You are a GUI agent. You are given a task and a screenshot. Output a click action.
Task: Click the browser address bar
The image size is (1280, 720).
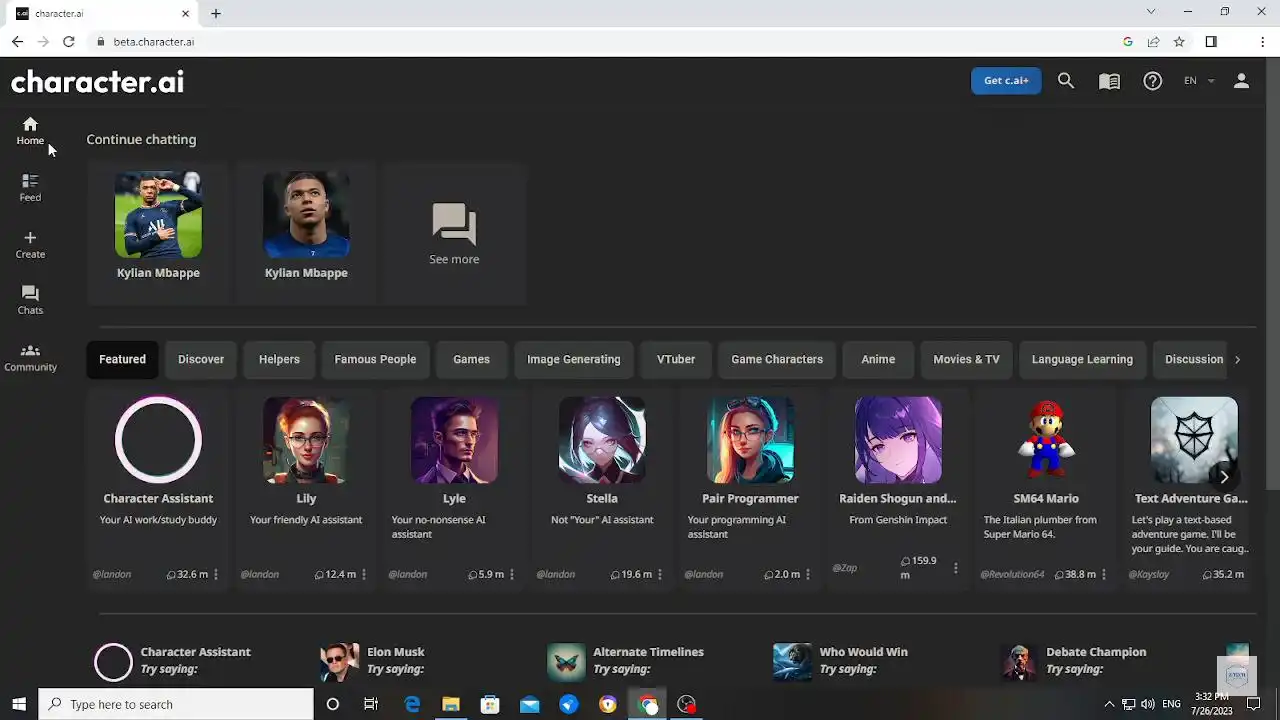click(600, 42)
